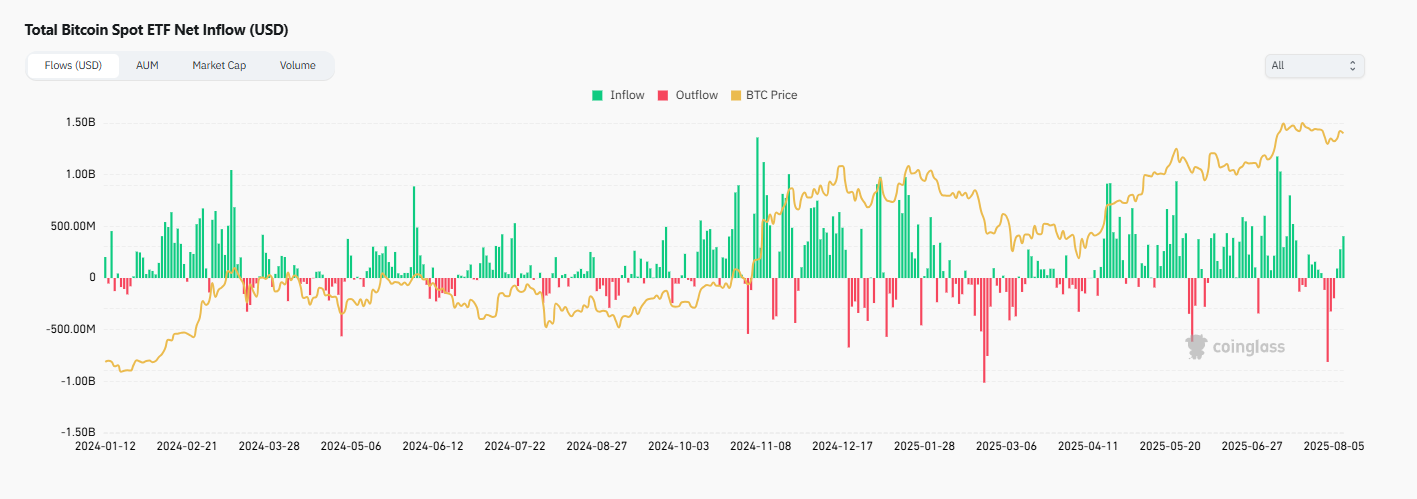Screen dimensions: 1417x499
Task: Select the Flows (USD) tab
Action: pos(74,66)
